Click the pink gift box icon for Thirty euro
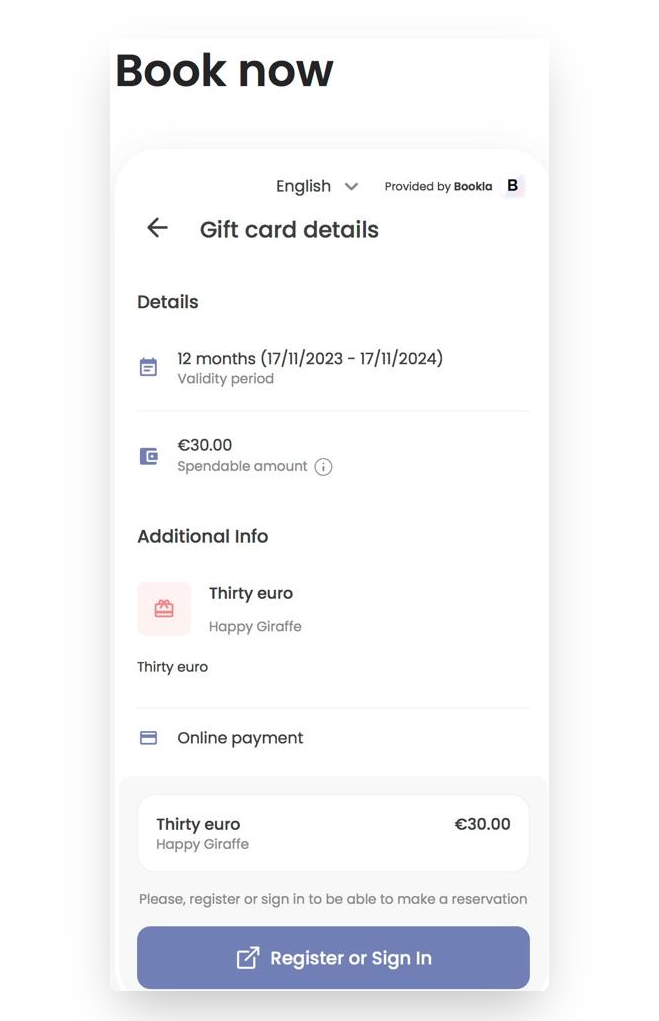The image size is (659, 1021). [x=164, y=608]
